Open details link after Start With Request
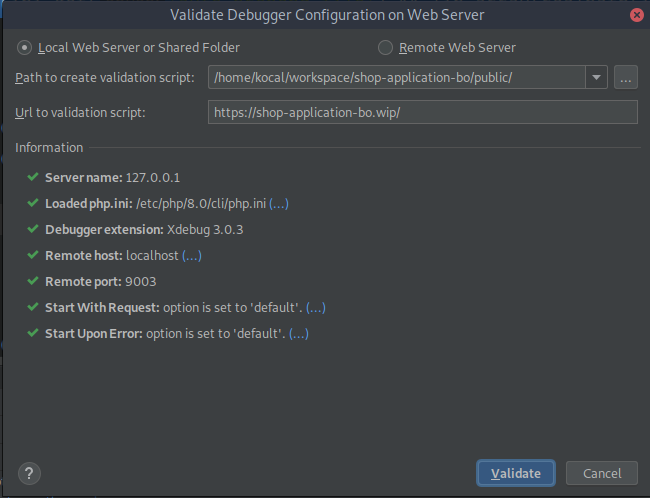650x498 pixels. pyautogui.click(x=315, y=308)
